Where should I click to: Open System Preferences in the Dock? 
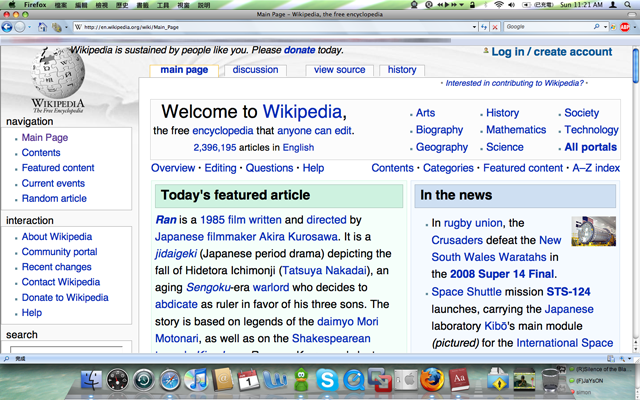pyautogui.click(x=406, y=380)
